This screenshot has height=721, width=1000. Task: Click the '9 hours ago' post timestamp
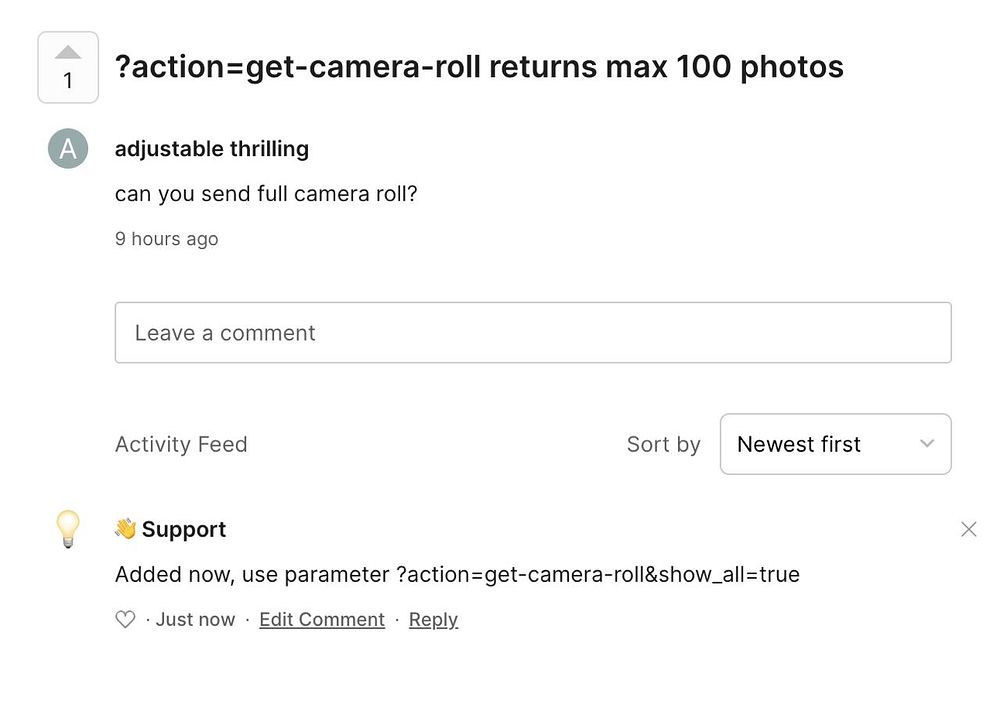[x=166, y=239]
